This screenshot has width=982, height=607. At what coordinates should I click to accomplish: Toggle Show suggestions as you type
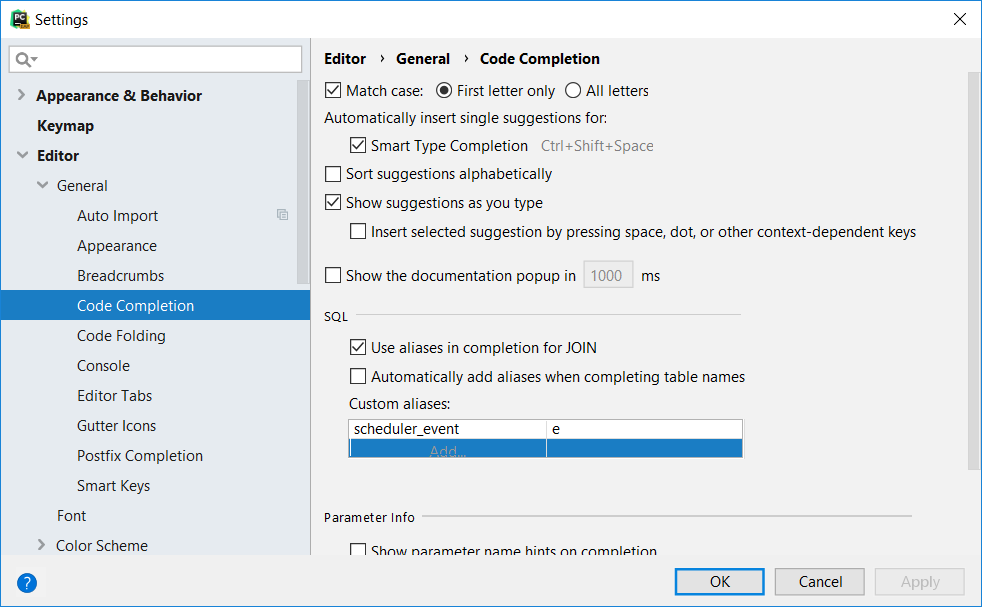point(334,203)
